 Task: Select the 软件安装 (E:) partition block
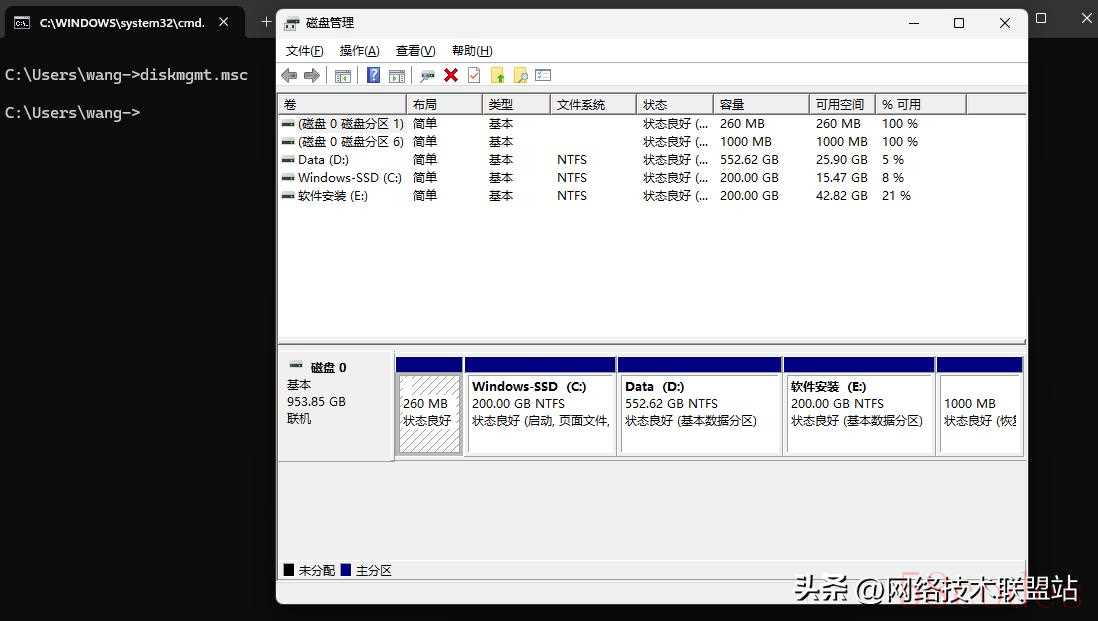[x=859, y=413]
